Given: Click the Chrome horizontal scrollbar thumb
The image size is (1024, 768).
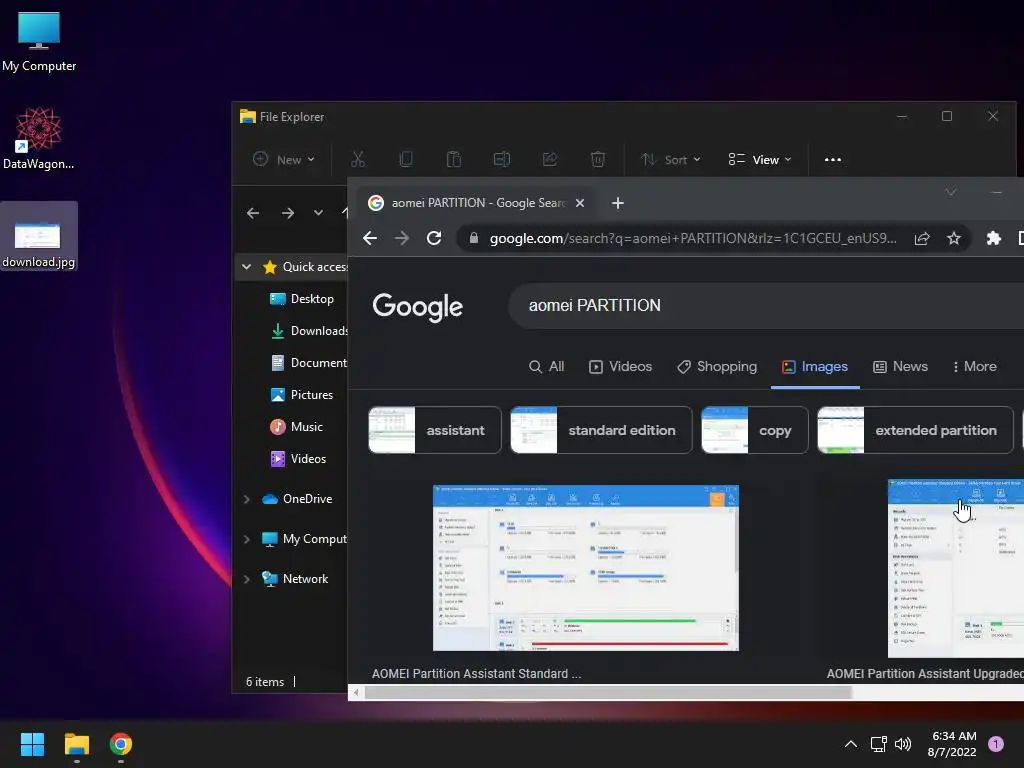Looking at the screenshot, I should click(x=608, y=692).
